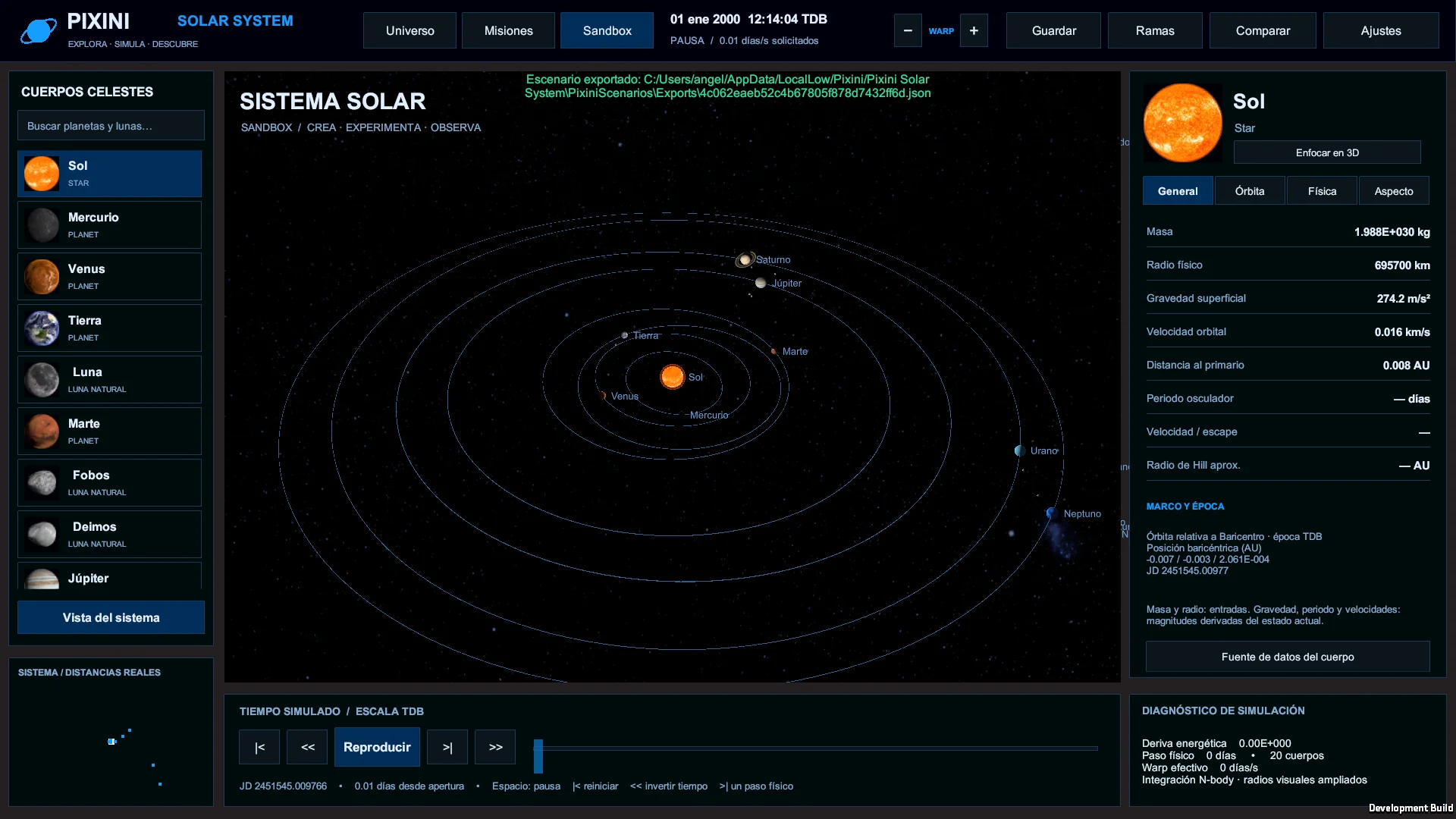Select the Júpiter entry in list
The width and height of the screenshot is (1456, 819).
tap(109, 576)
